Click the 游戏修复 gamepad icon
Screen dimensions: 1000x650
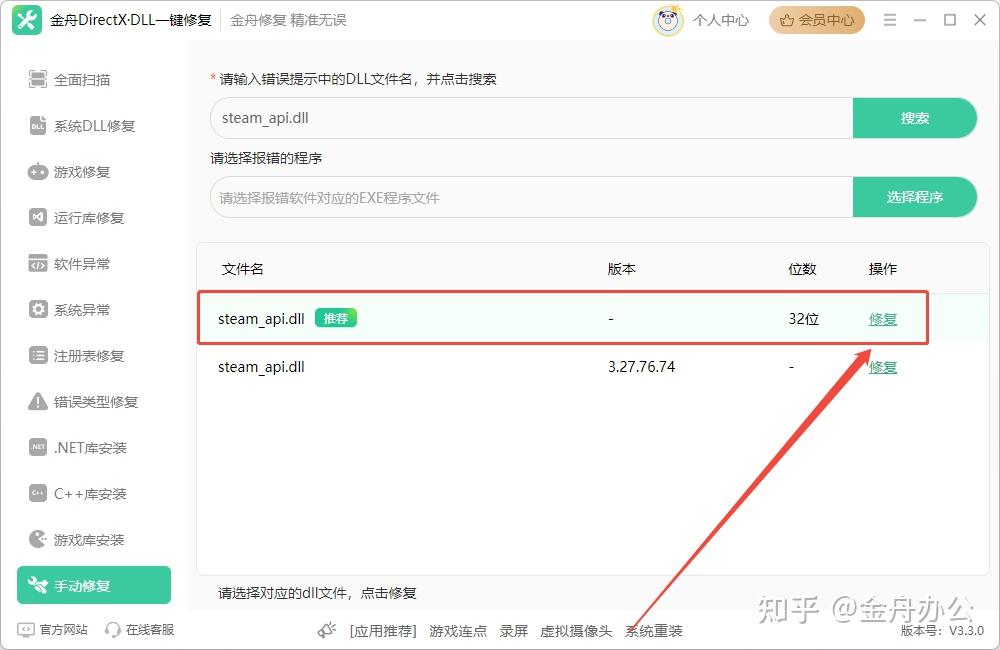click(x=38, y=172)
